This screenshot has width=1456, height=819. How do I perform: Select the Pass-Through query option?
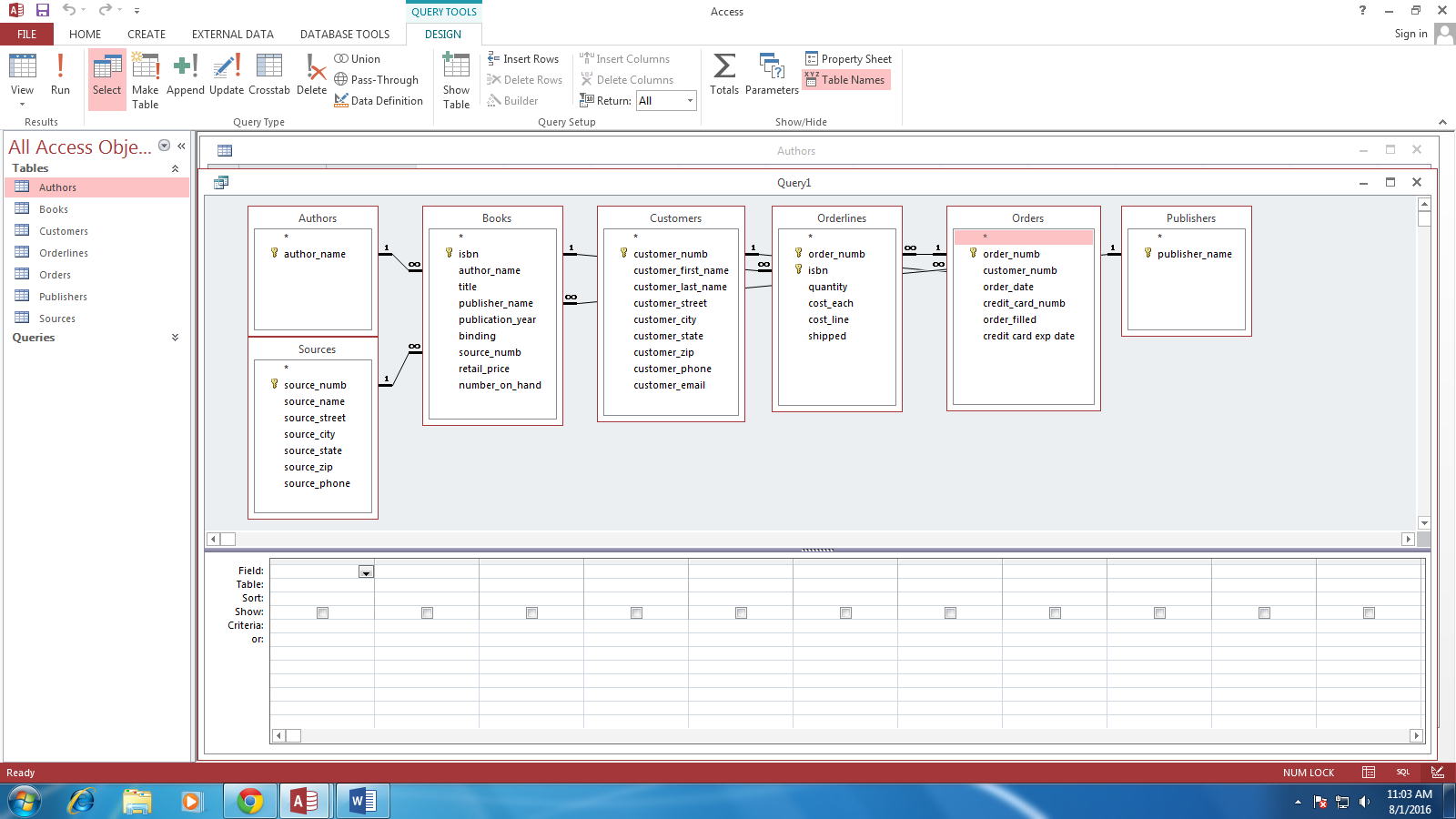(x=377, y=80)
